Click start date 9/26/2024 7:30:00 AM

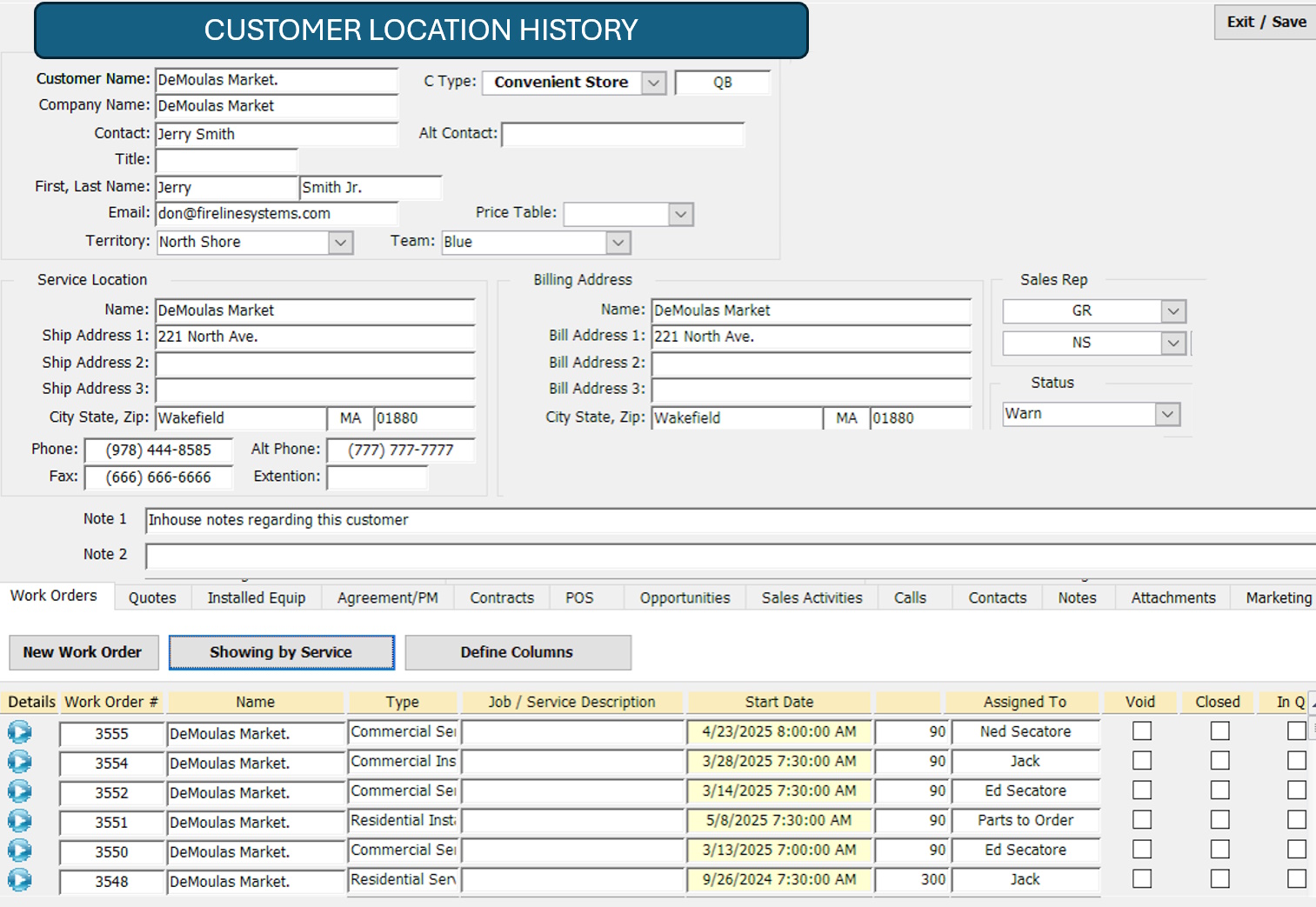(779, 880)
